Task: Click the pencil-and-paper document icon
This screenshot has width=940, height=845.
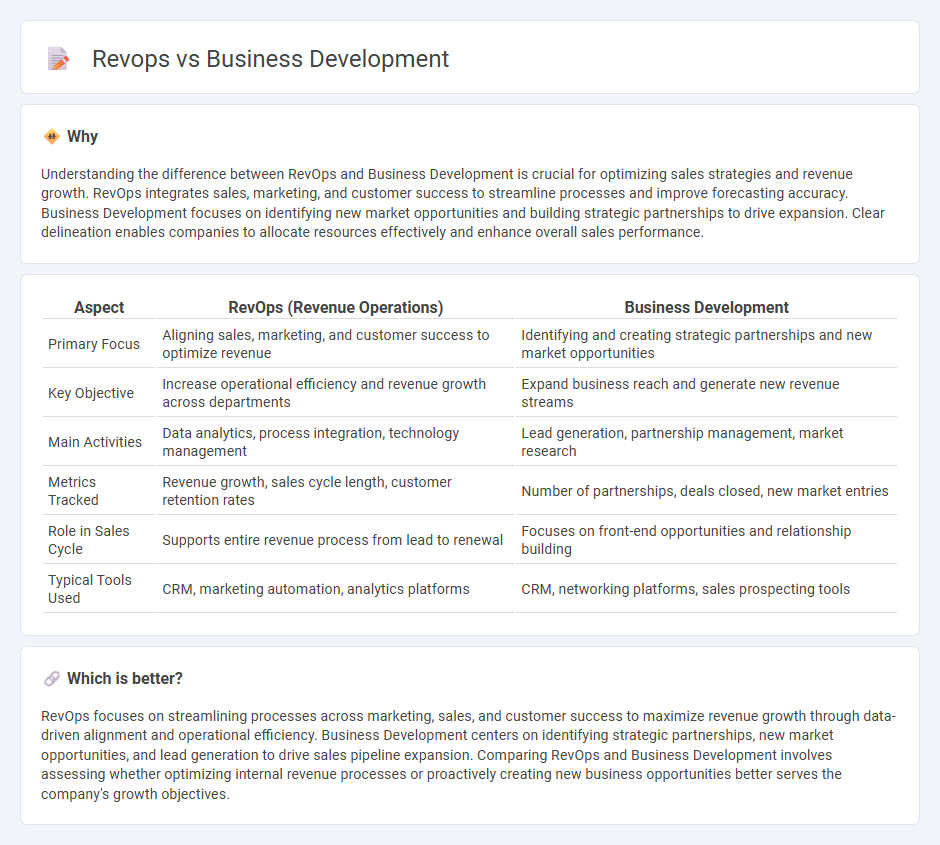Action: [x=58, y=59]
